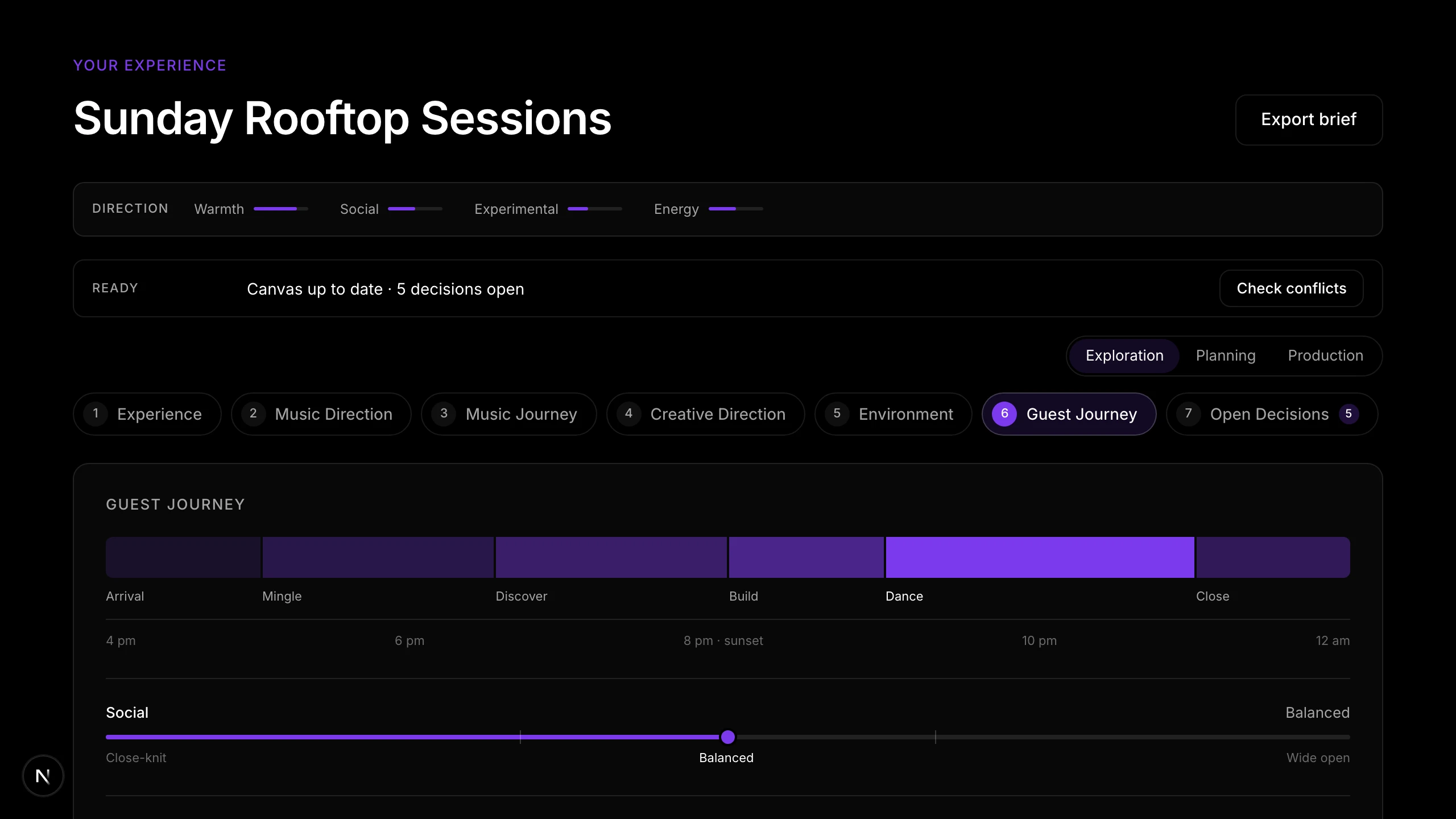Click the Energy direction bar
Viewport: 1456px width, 819px height.
point(736,209)
